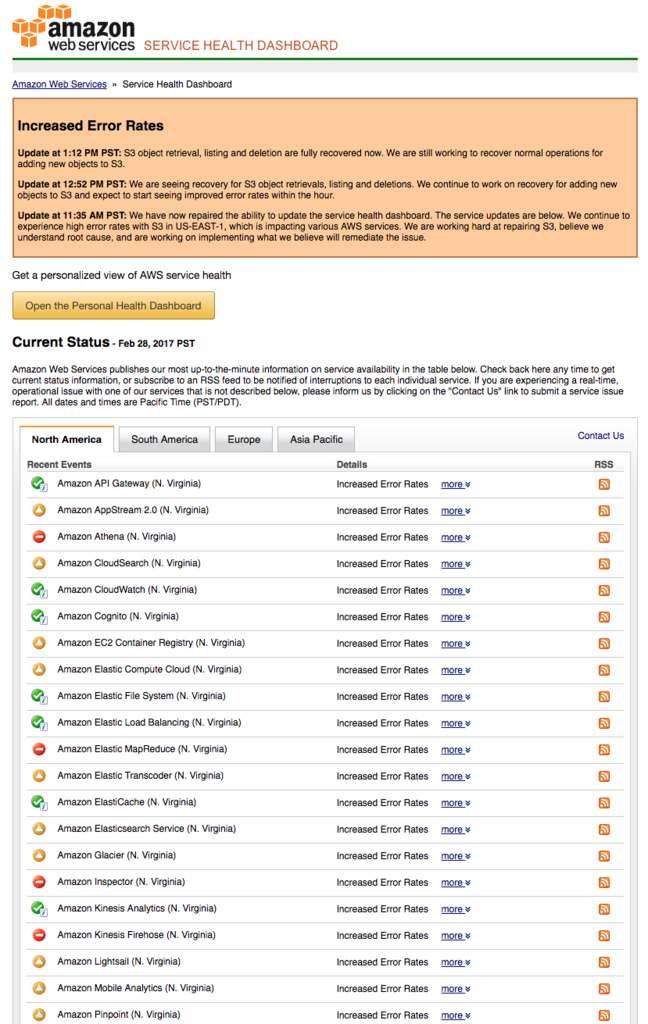Click yellow warning icon for Amazon CloudSearch

[39, 563]
